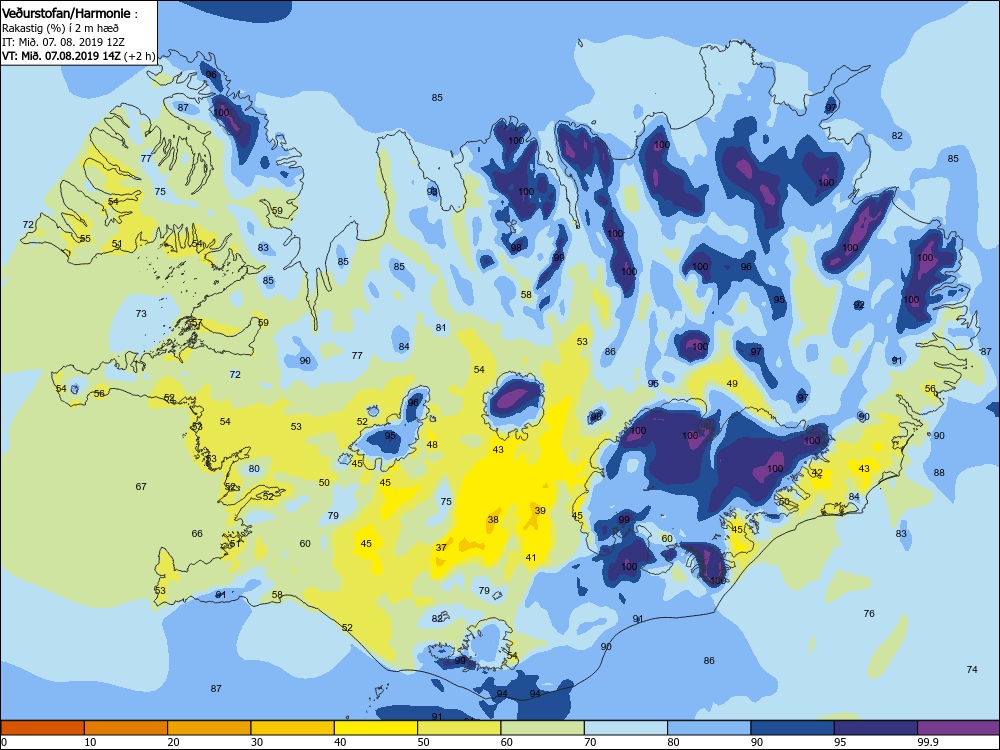The image size is (1000, 750).
Task: Pick the 70–80 pale blue legend swatch
Action: pos(626,728)
